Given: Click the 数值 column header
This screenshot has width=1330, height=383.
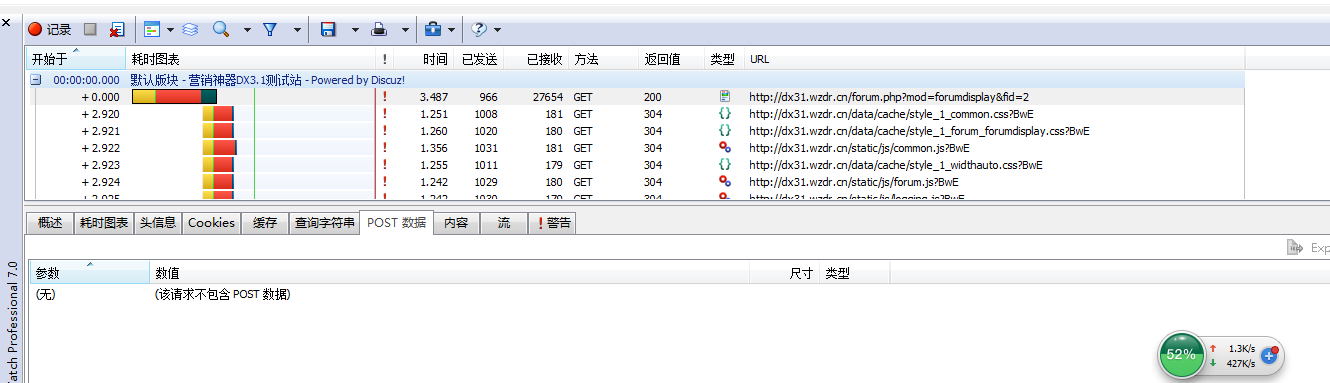Looking at the screenshot, I should coord(450,273).
